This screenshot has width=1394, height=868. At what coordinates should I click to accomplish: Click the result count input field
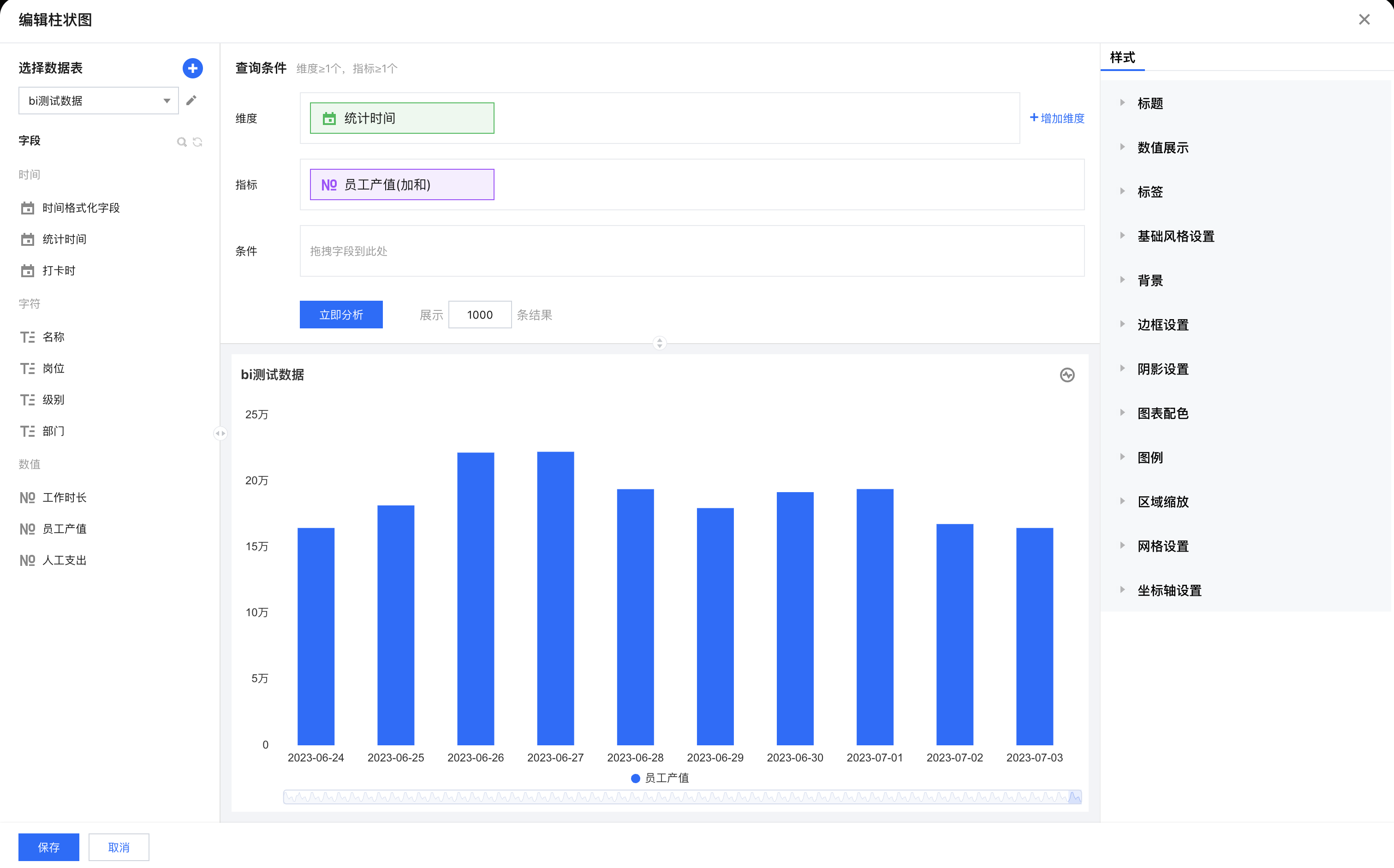point(479,315)
